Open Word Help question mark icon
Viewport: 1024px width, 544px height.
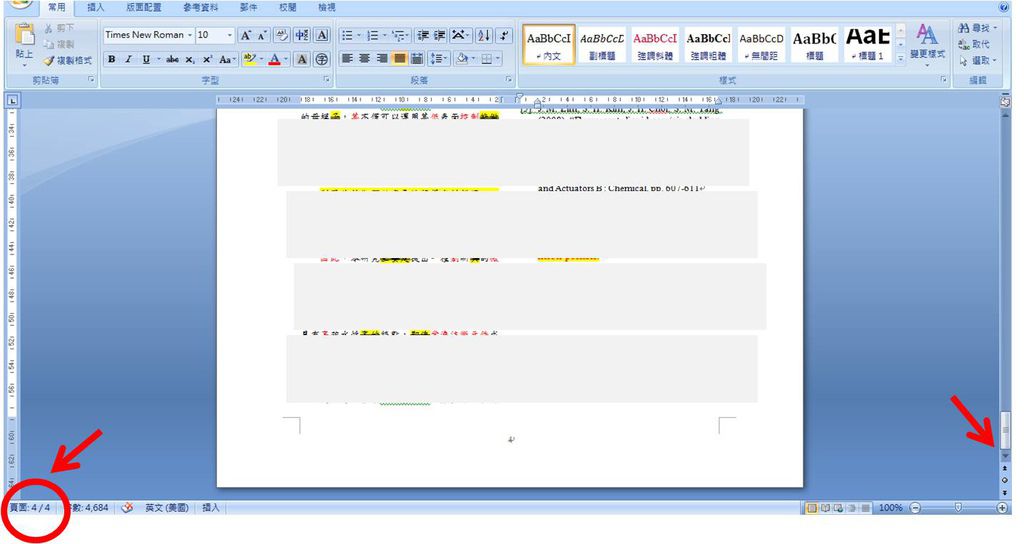click(x=1004, y=7)
